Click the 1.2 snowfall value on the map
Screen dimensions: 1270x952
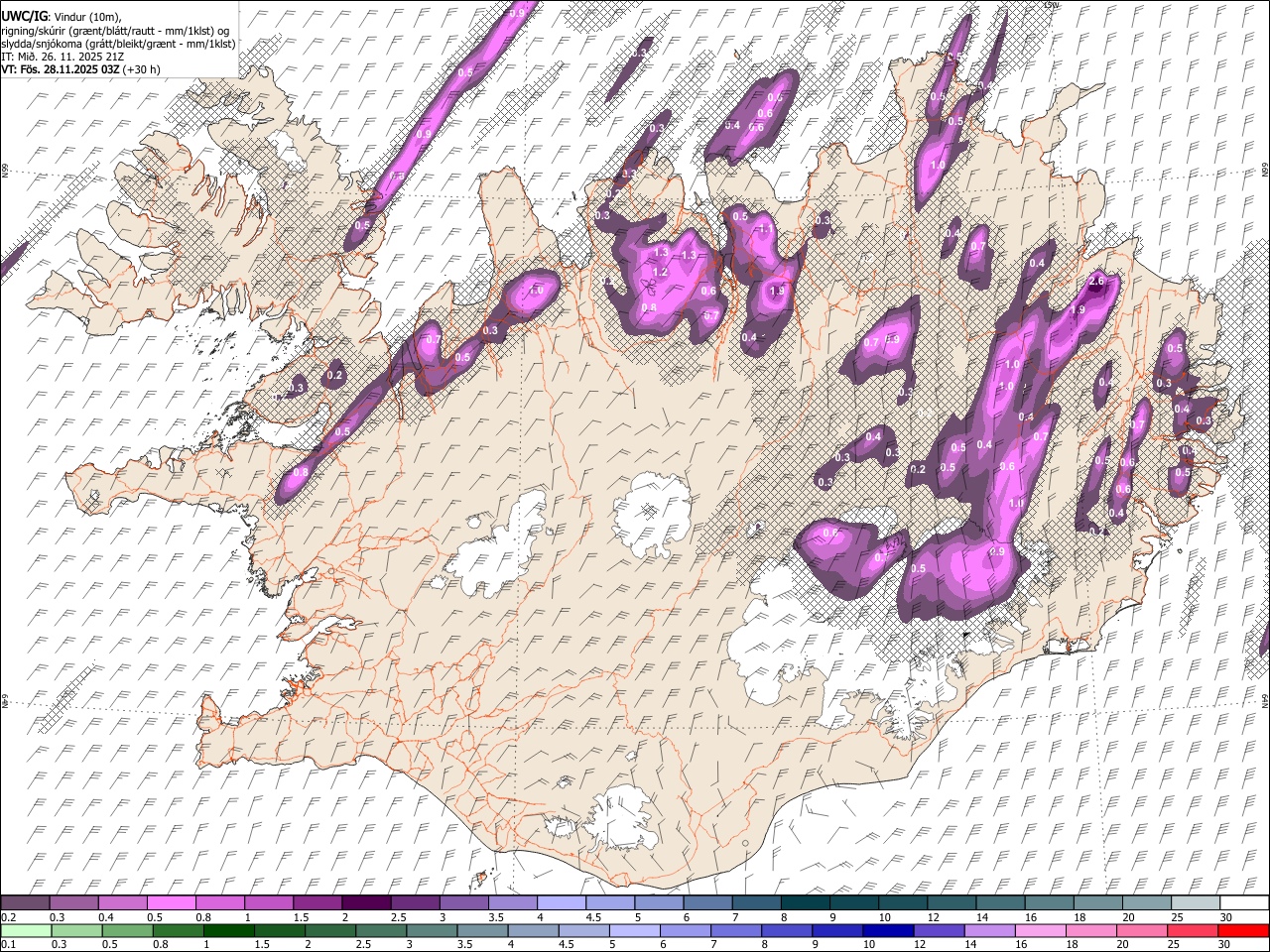(x=660, y=271)
